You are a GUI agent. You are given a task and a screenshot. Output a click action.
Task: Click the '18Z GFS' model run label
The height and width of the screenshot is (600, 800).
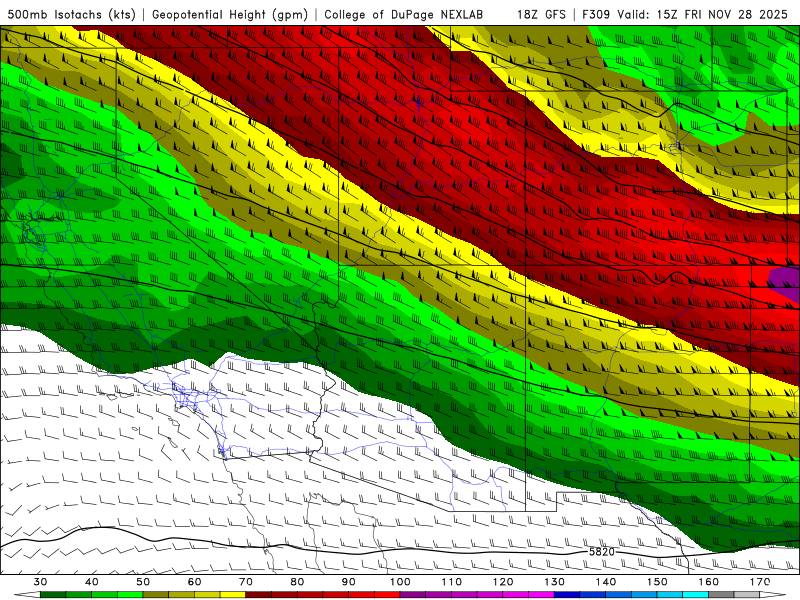click(x=541, y=14)
